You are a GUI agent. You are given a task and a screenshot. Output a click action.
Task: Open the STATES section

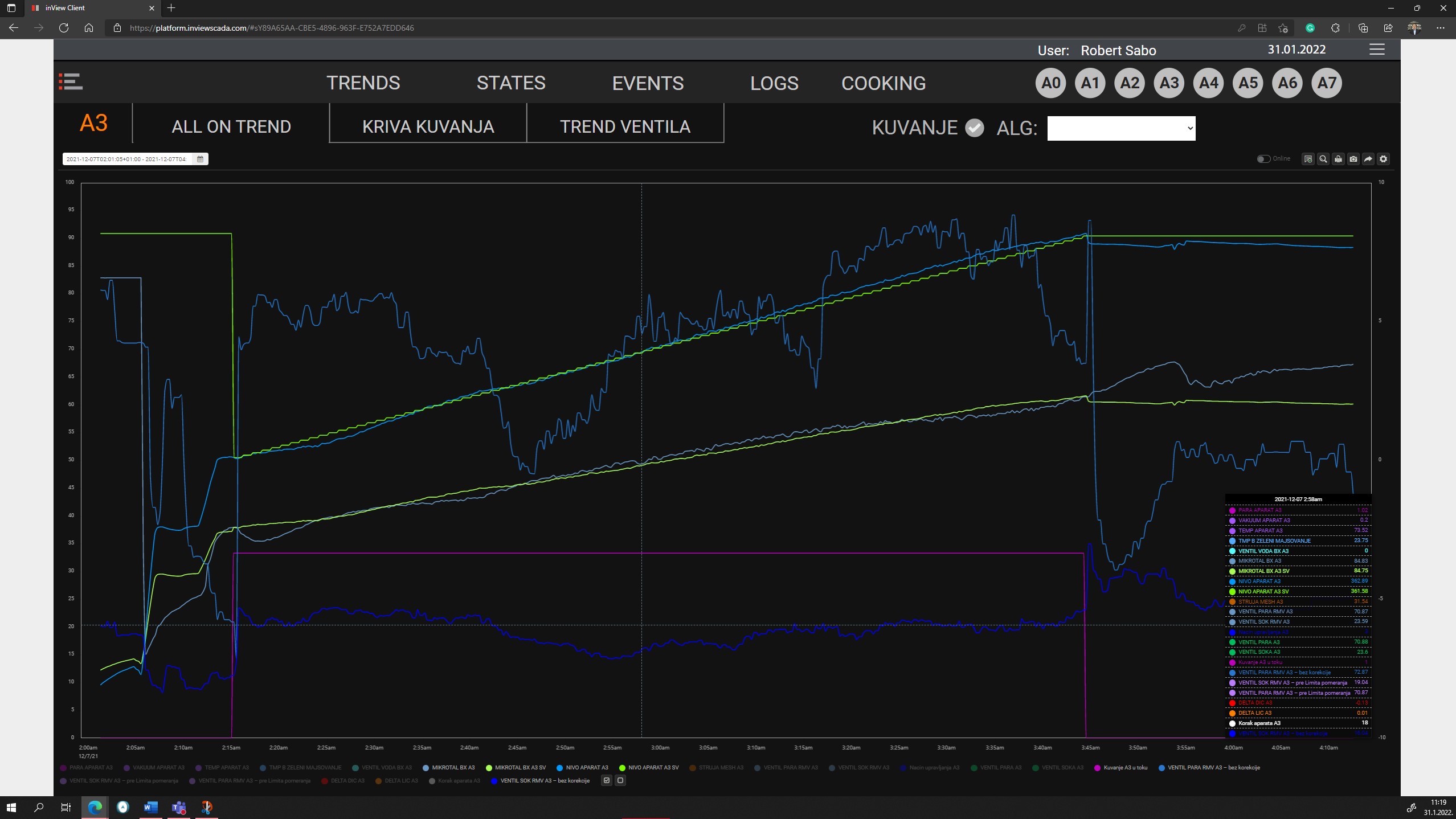tap(511, 83)
